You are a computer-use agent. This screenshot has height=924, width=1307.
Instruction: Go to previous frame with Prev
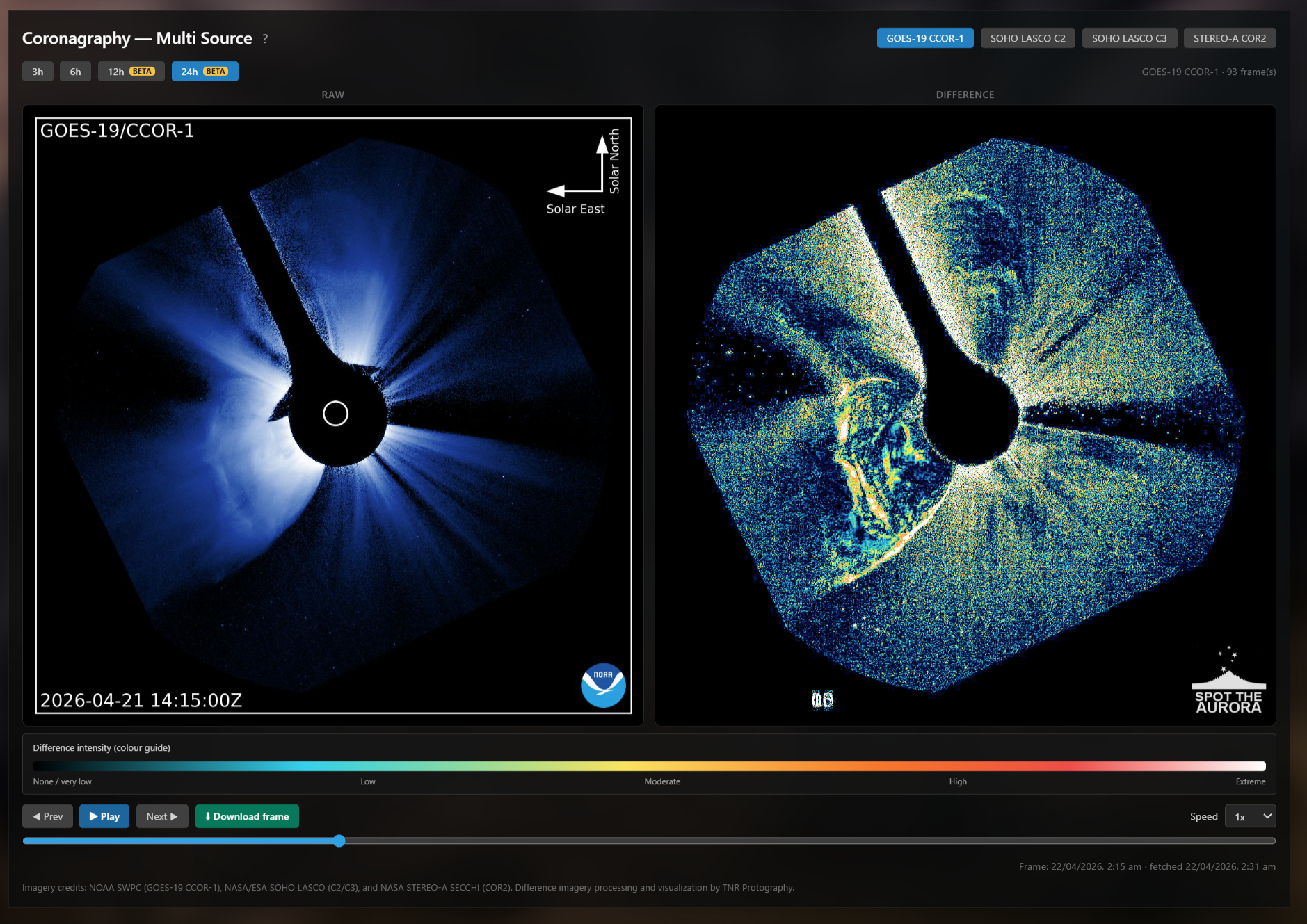(x=47, y=816)
